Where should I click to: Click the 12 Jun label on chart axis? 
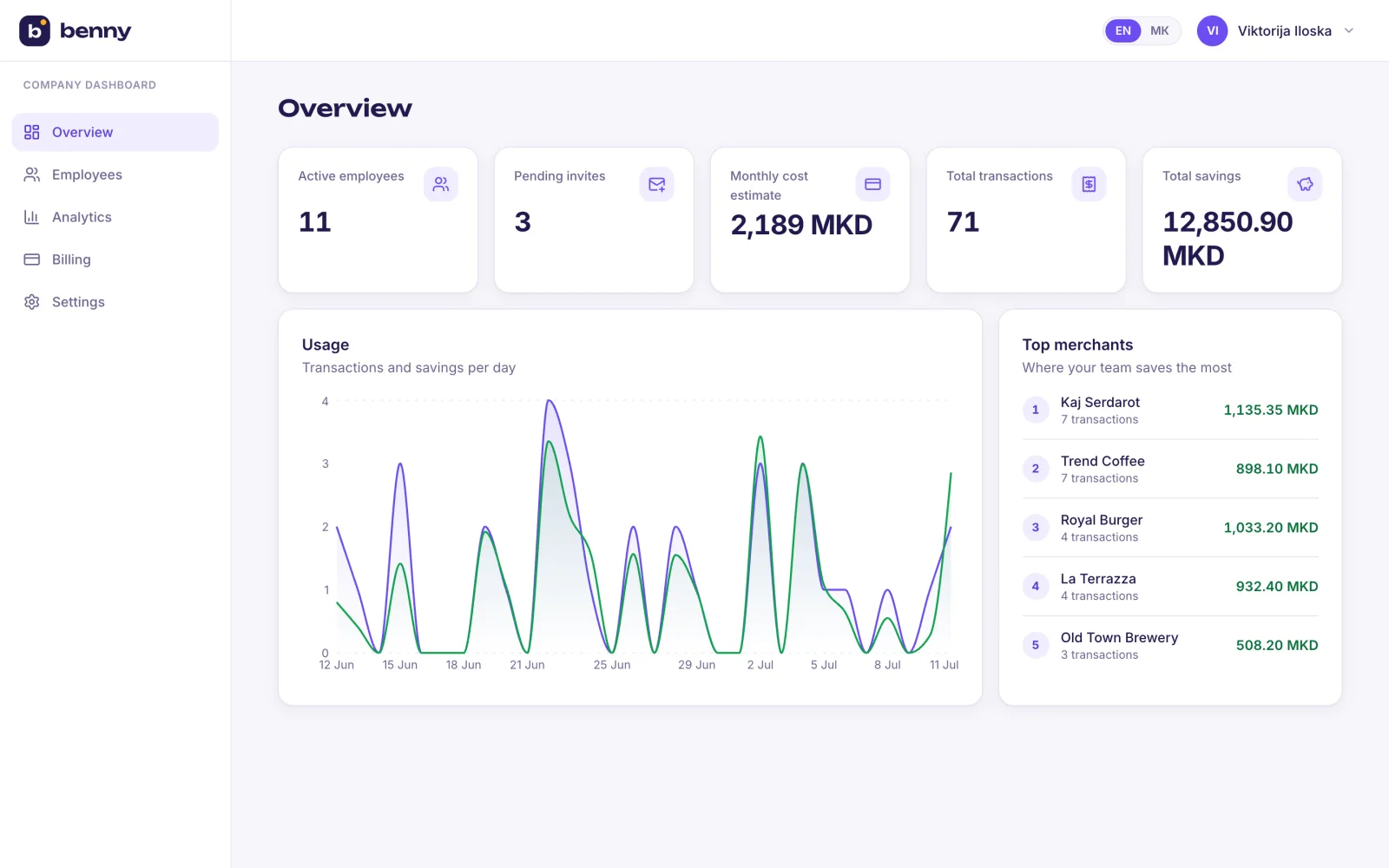point(337,665)
